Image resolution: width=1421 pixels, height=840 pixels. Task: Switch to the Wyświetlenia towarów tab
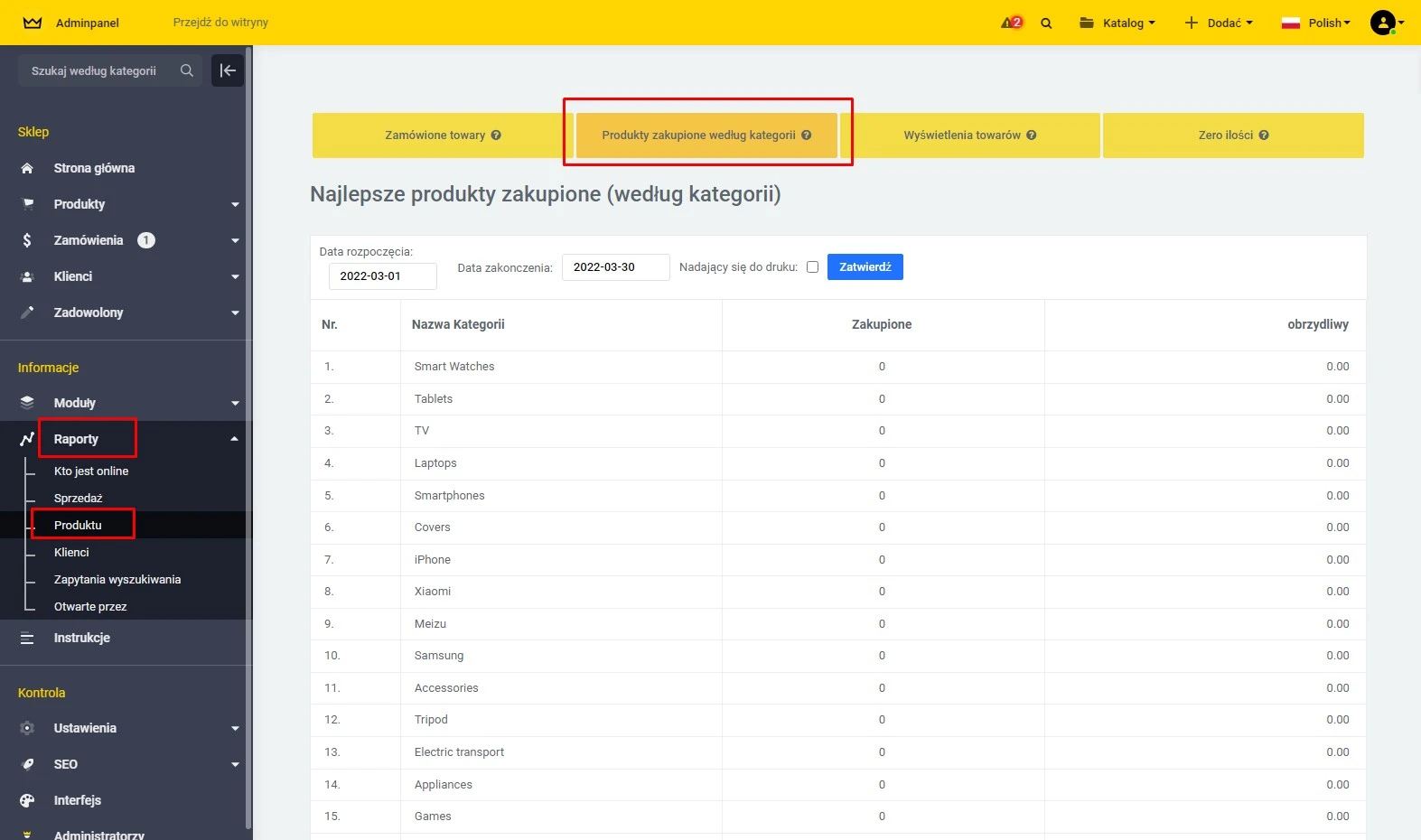click(x=970, y=135)
